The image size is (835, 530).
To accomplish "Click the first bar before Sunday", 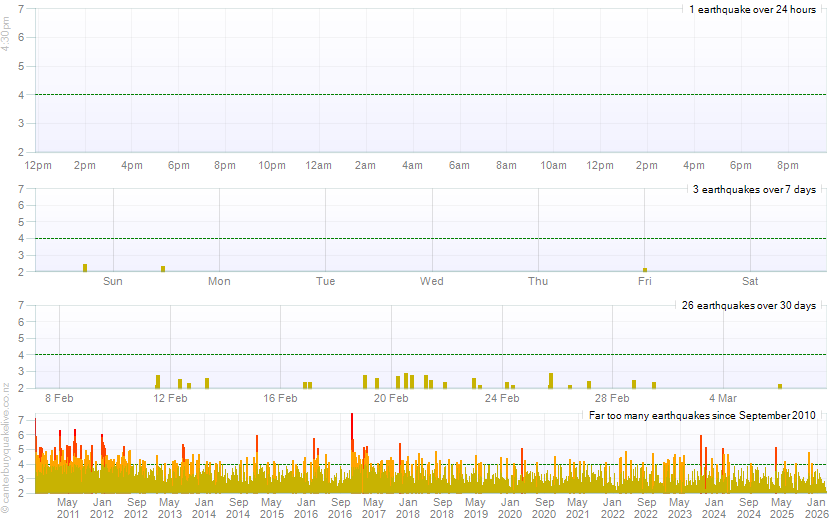I will pyautogui.click(x=85, y=267).
